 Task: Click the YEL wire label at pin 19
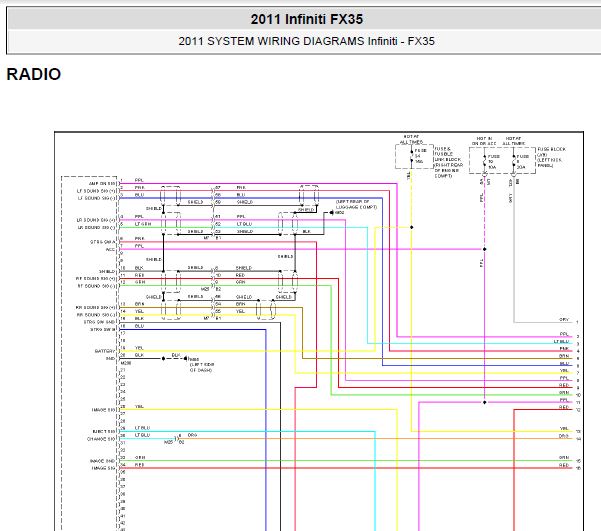(x=139, y=348)
